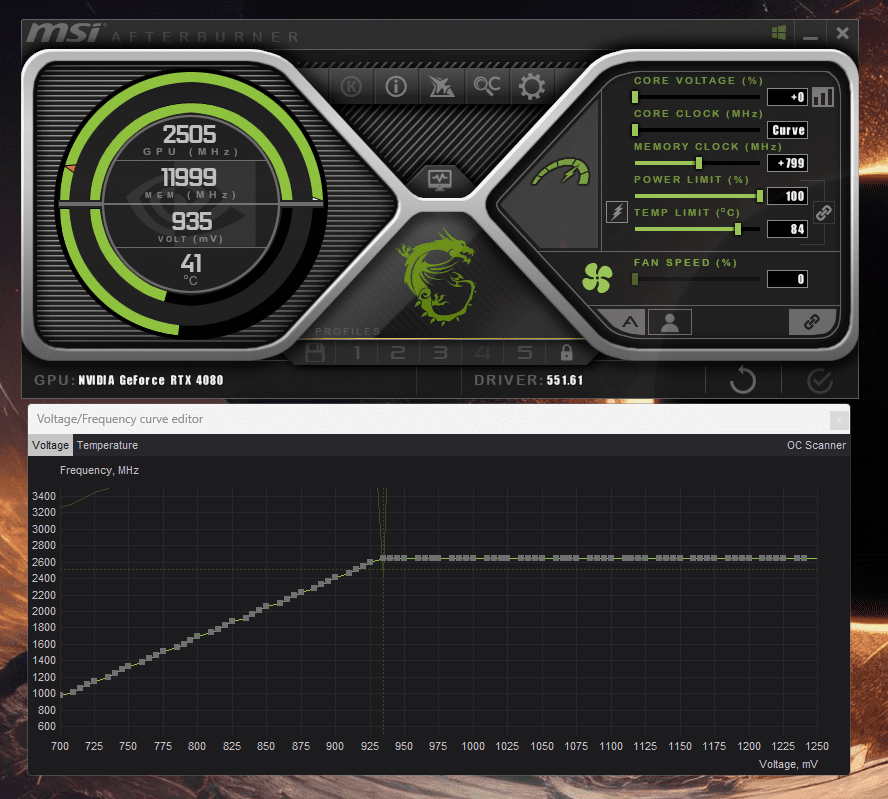Viewport: 888px width, 799px height.
Task: Launch the MSI overlay (jet) icon
Action: pyautogui.click(x=441, y=87)
